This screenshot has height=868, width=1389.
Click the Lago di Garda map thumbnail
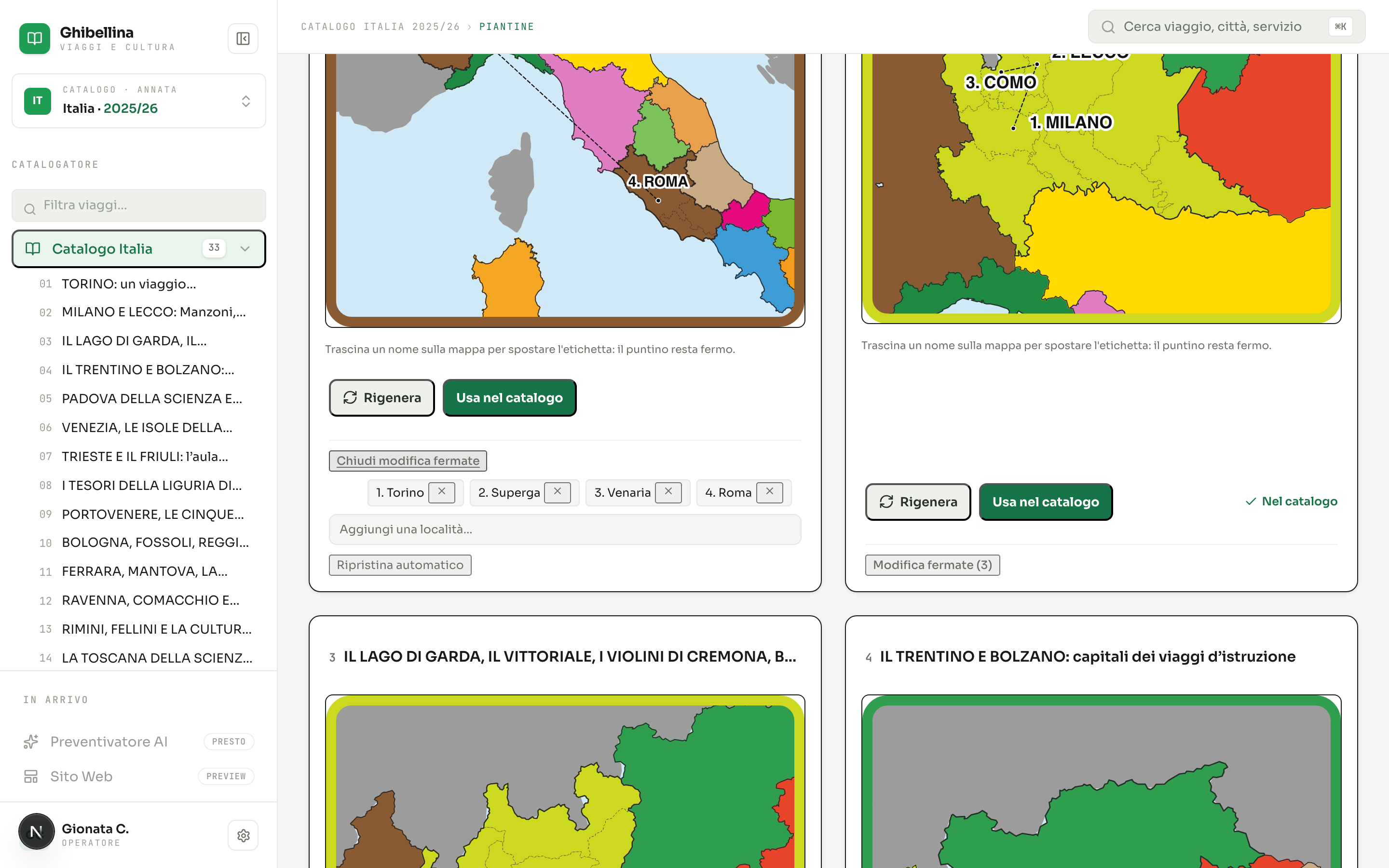click(565, 781)
